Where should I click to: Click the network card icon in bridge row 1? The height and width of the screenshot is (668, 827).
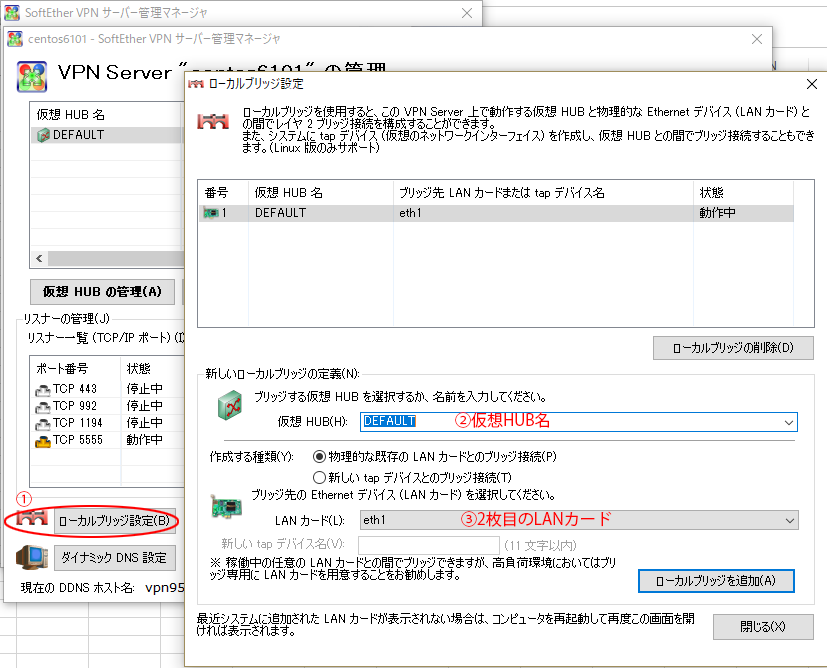pyautogui.click(x=210, y=213)
